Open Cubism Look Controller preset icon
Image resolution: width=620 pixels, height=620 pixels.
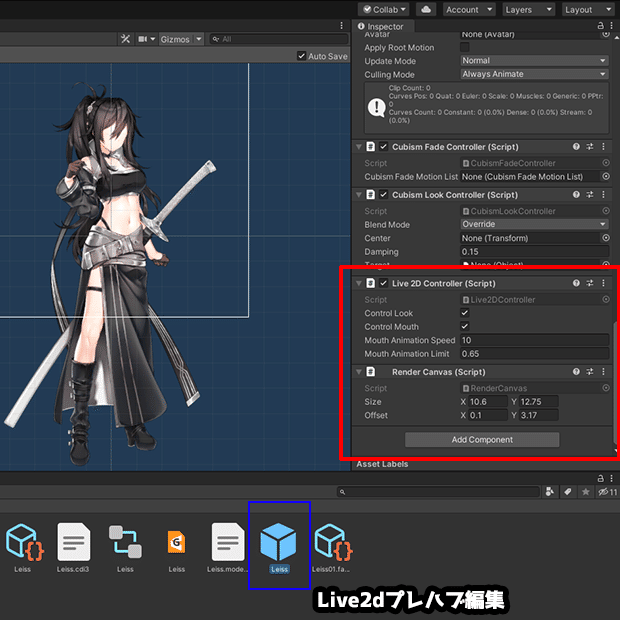[x=590, y=195]
